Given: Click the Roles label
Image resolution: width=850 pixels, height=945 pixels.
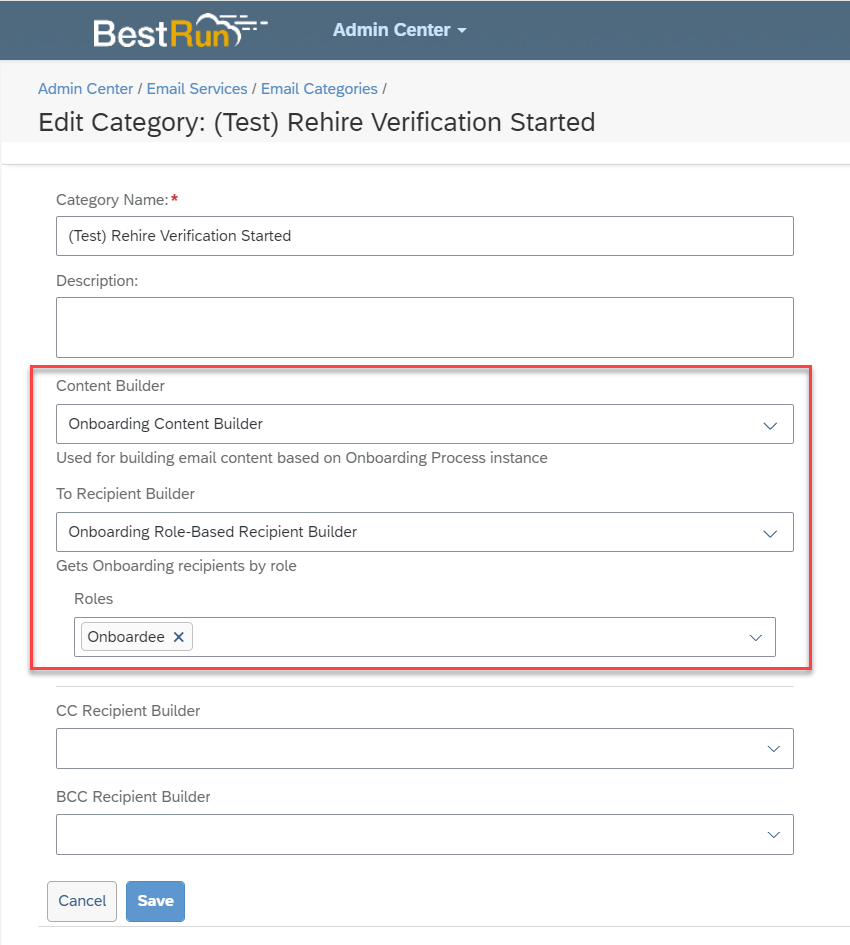Looking at the screenshot, I should point(93,598).
